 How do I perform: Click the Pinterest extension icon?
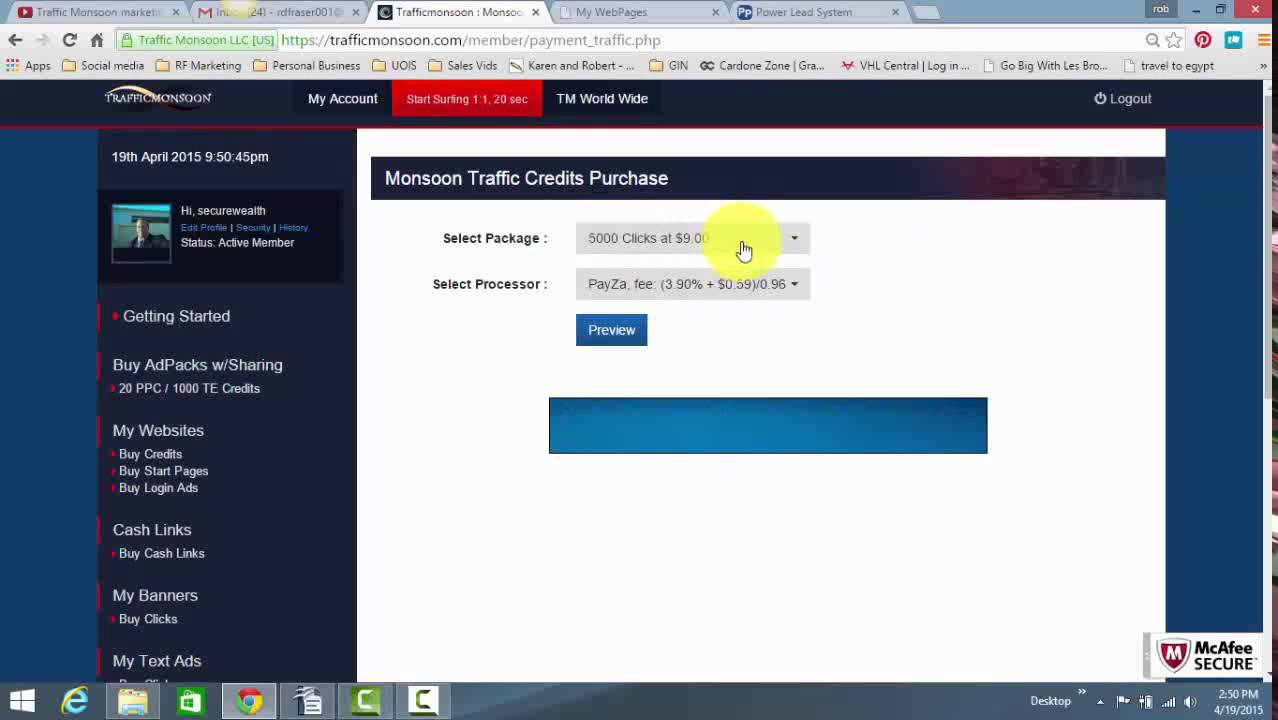coord(1203,40)
